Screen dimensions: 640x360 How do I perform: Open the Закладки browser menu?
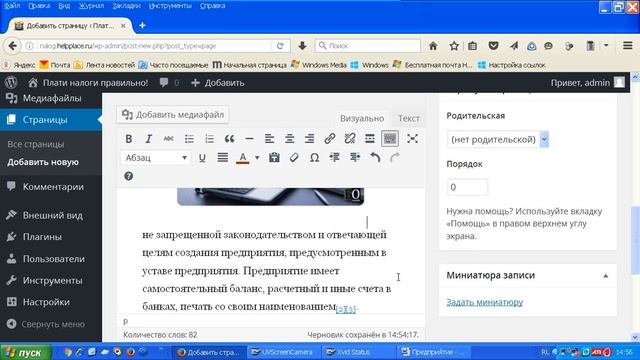[127, 6]
